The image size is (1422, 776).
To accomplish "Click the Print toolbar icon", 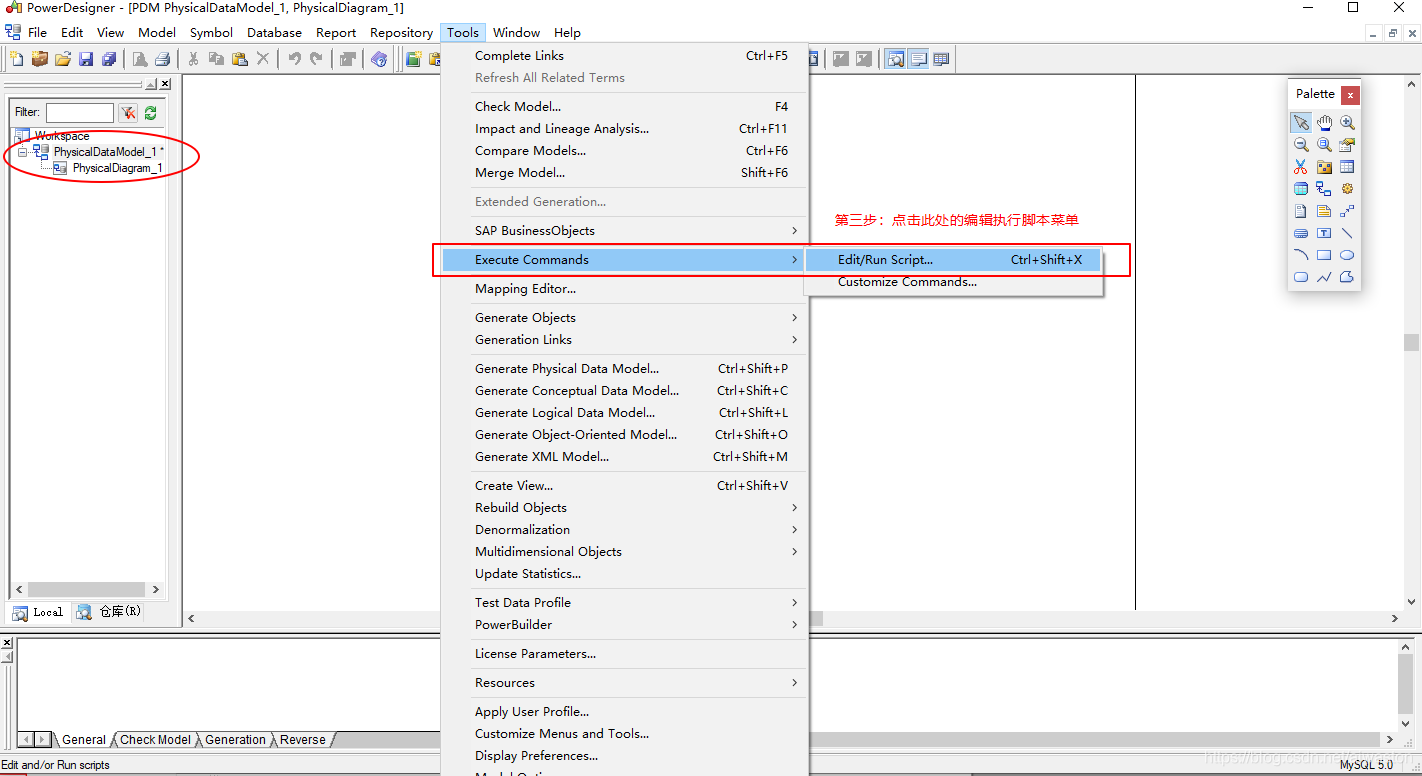I will (x=162, y=59).
